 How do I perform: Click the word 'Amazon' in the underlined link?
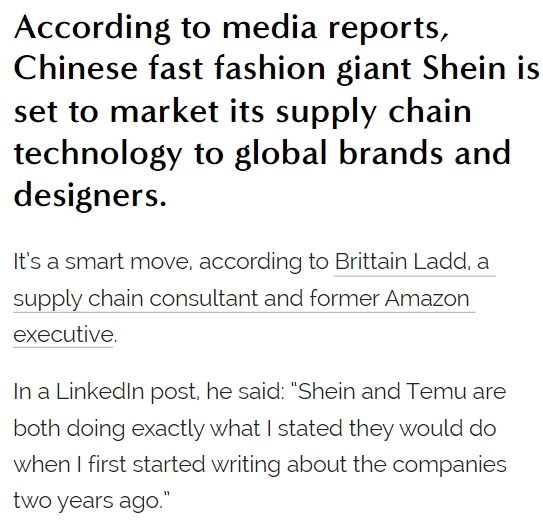(427, 298)
